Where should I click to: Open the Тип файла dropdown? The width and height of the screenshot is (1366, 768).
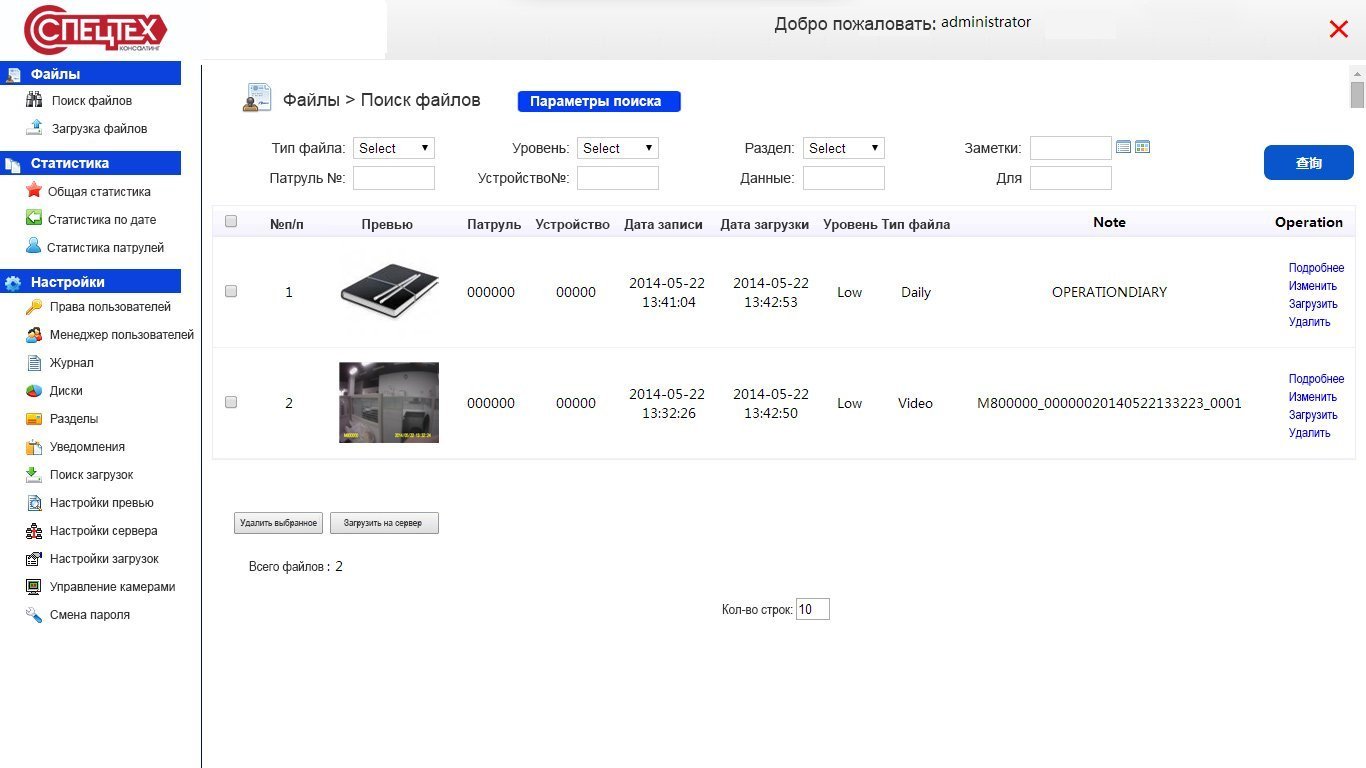coord(393,148)
